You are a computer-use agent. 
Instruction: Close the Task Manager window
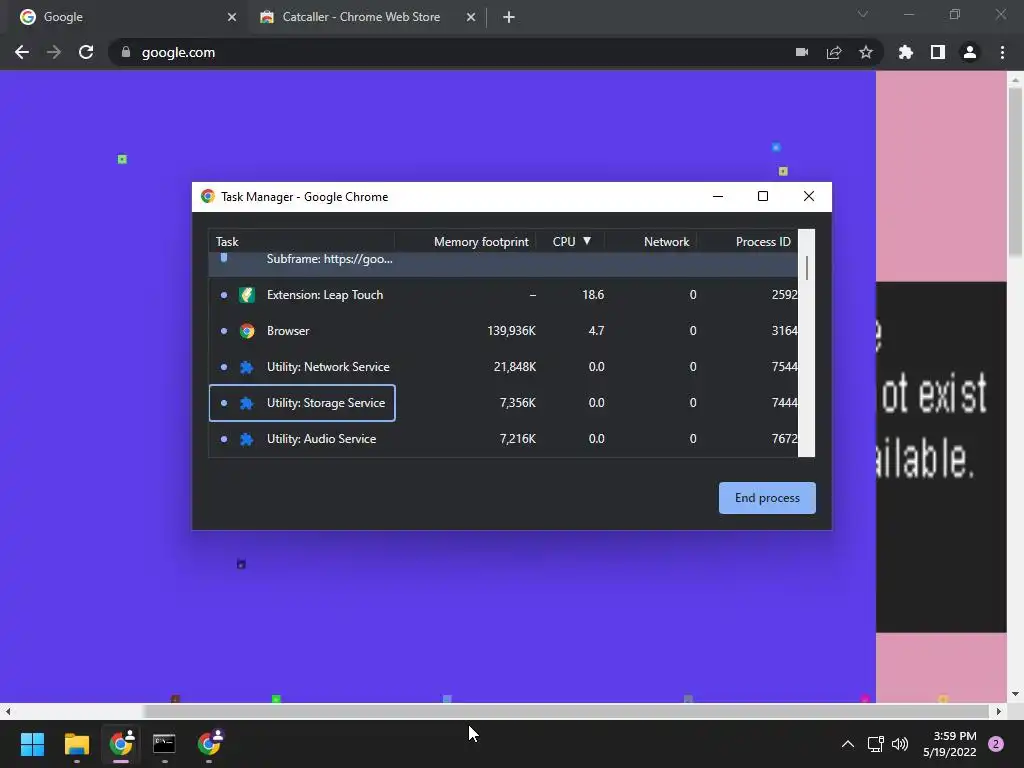click(808, 197)
